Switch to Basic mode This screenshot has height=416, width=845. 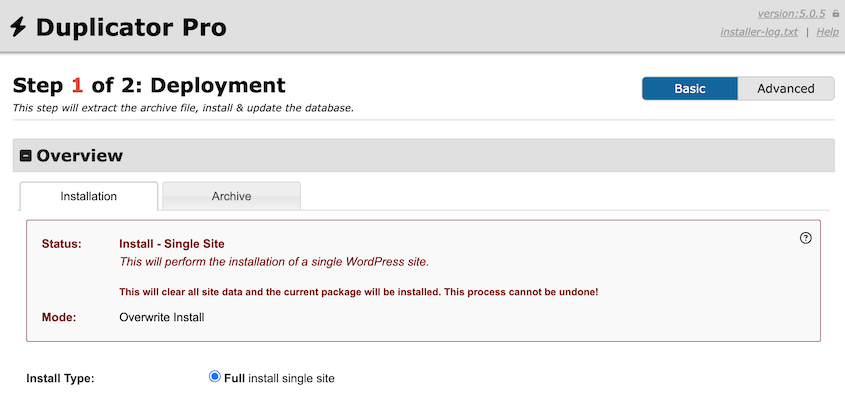pyautogui.click(x=690, y=88)
